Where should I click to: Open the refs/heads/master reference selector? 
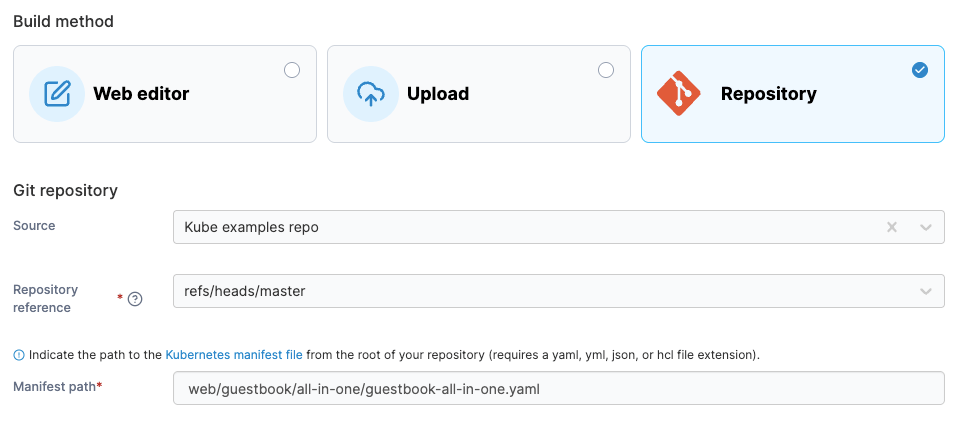[x=558, y=291]
